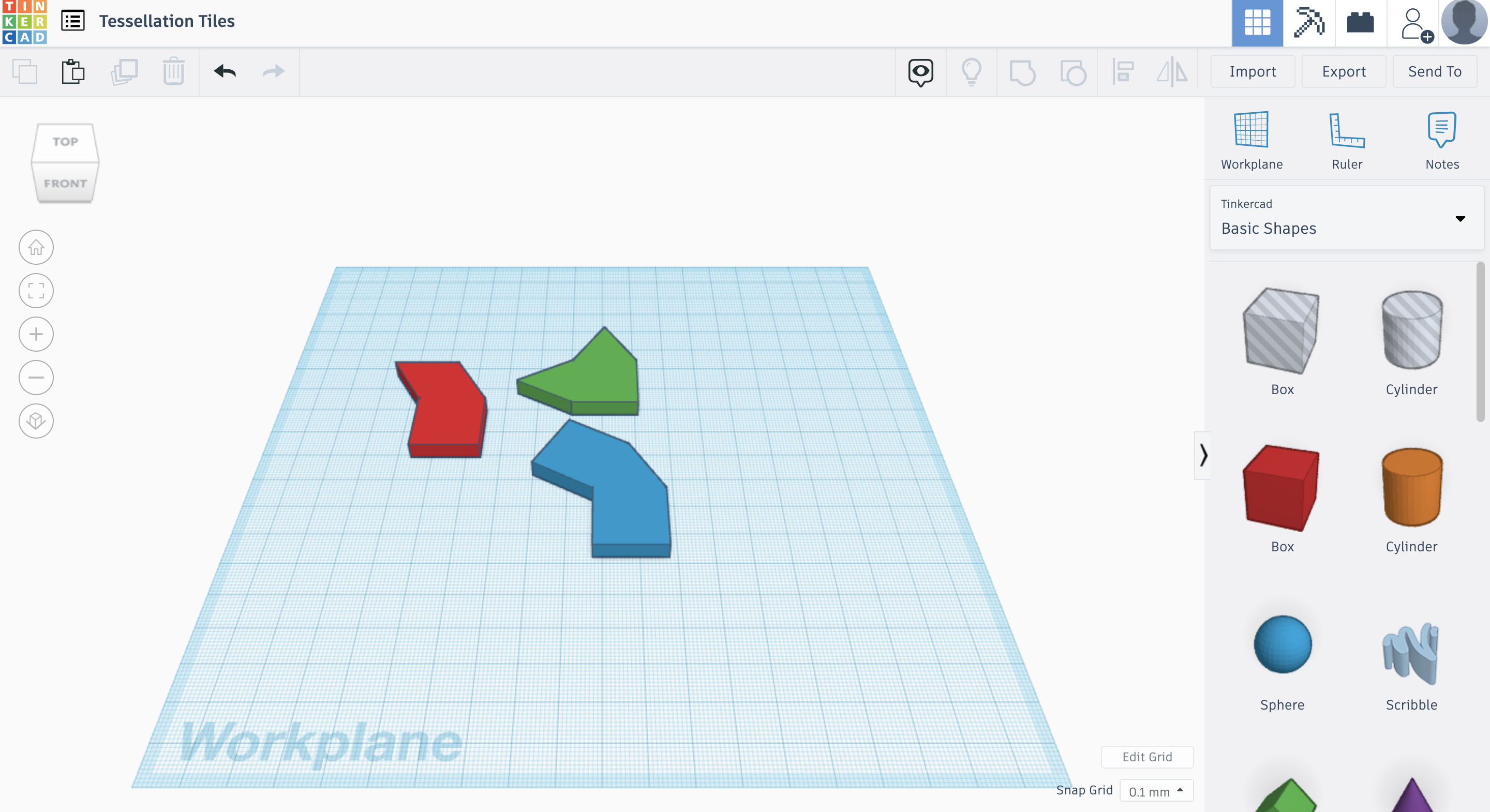Click the group objects icon
The height and width of the screenshot is (812, 1490).
tap(1022, 70)
